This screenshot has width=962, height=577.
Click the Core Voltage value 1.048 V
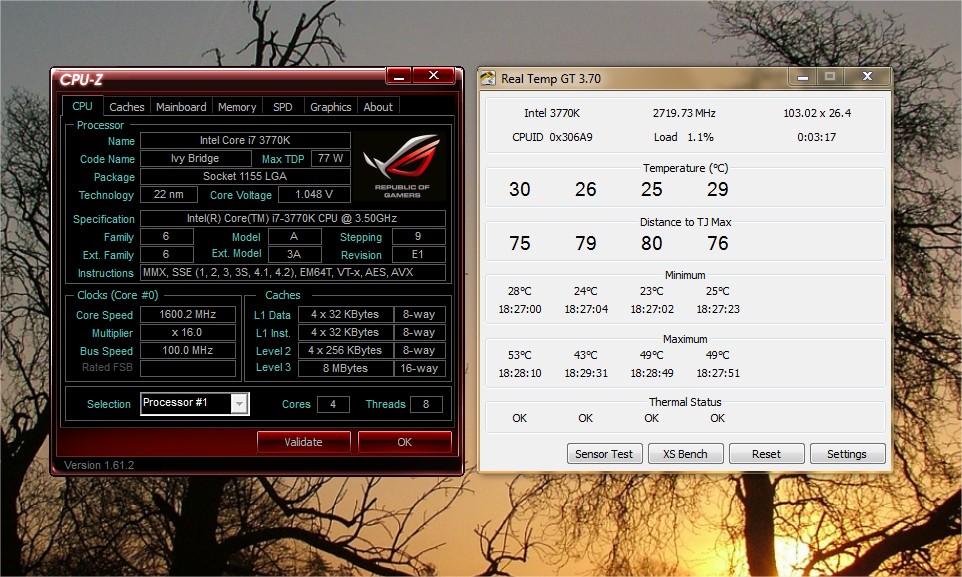point(314,195)
